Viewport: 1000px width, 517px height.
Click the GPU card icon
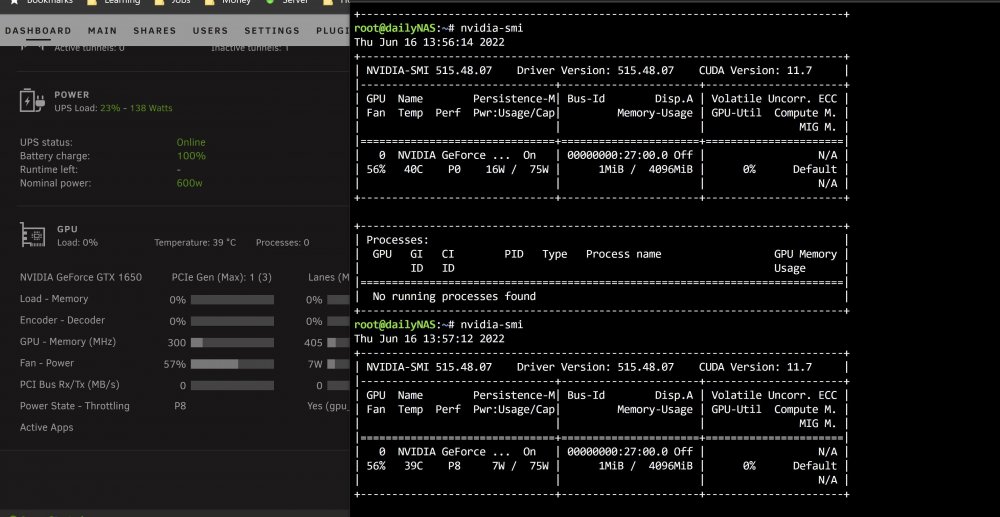pyautogui.click(x=33, y=235)
